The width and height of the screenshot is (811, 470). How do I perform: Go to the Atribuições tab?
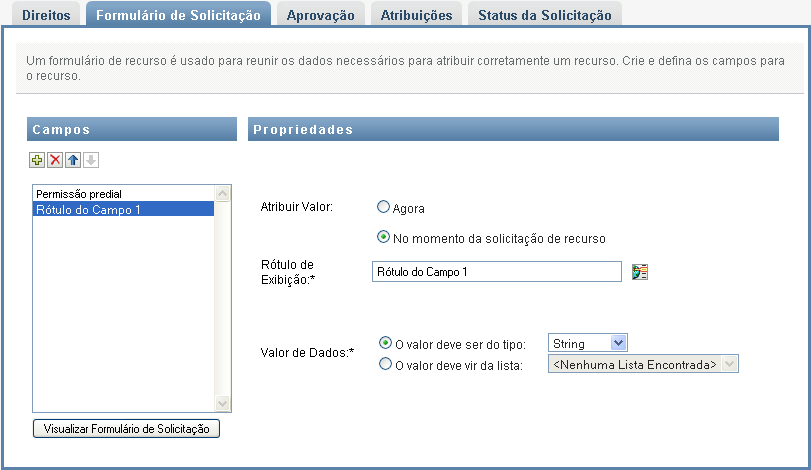[416, 15]
